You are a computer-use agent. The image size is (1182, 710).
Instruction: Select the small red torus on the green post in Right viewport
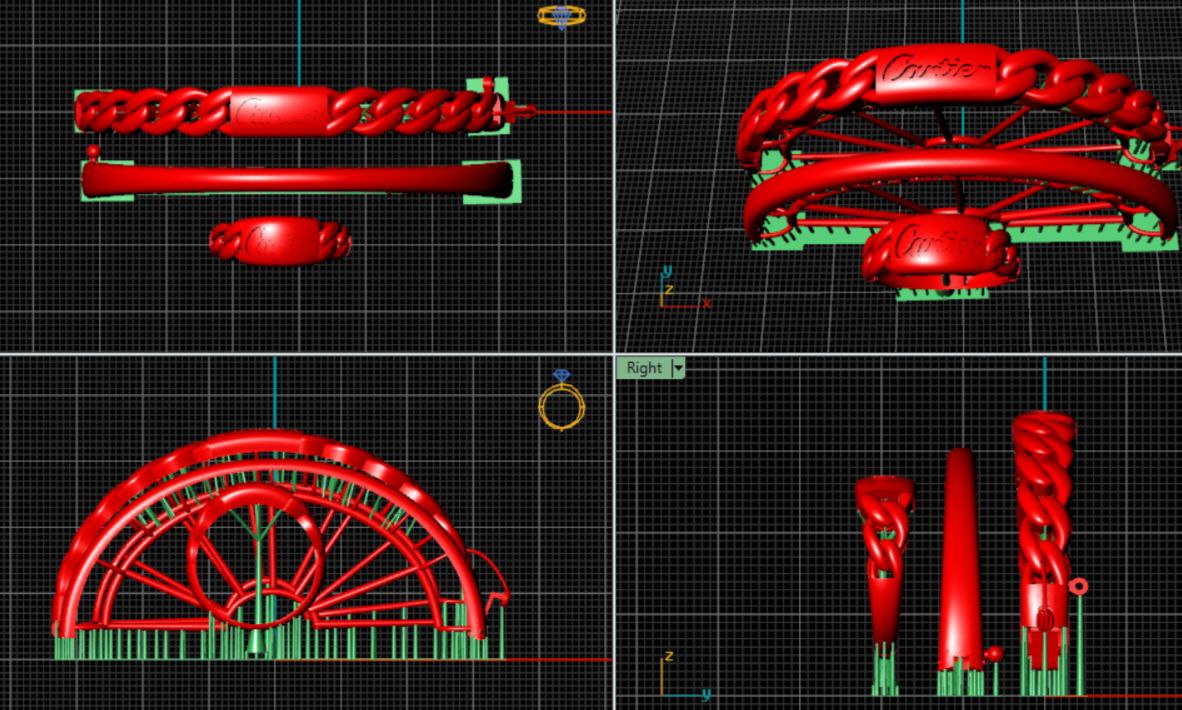(x=1079, y=586)
